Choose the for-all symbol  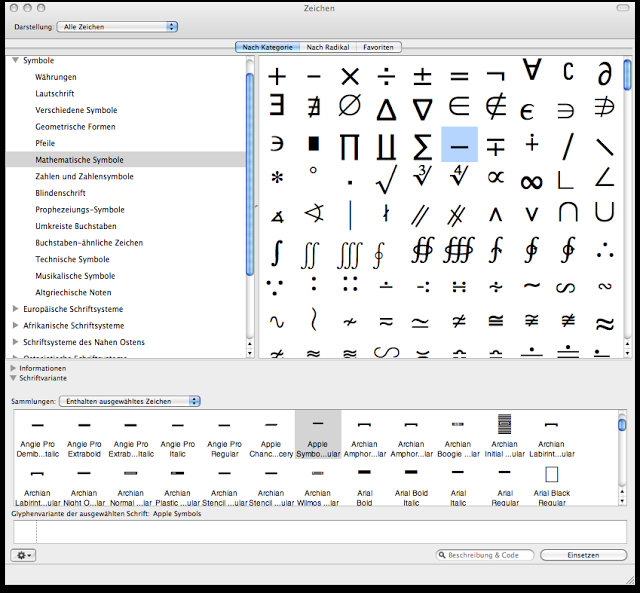click(x=531, y=72)
